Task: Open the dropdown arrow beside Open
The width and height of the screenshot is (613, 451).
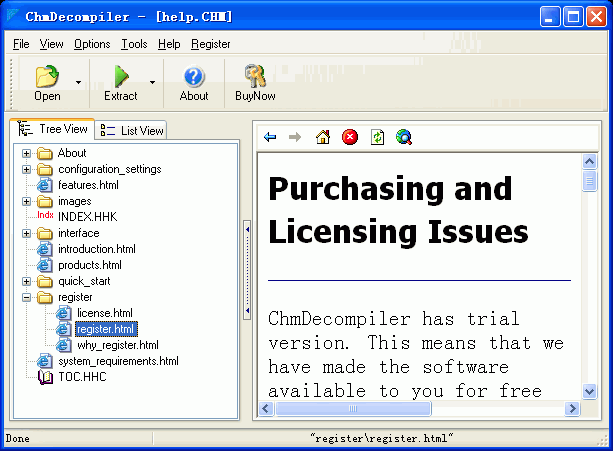Action: click(x=78, y=82)
